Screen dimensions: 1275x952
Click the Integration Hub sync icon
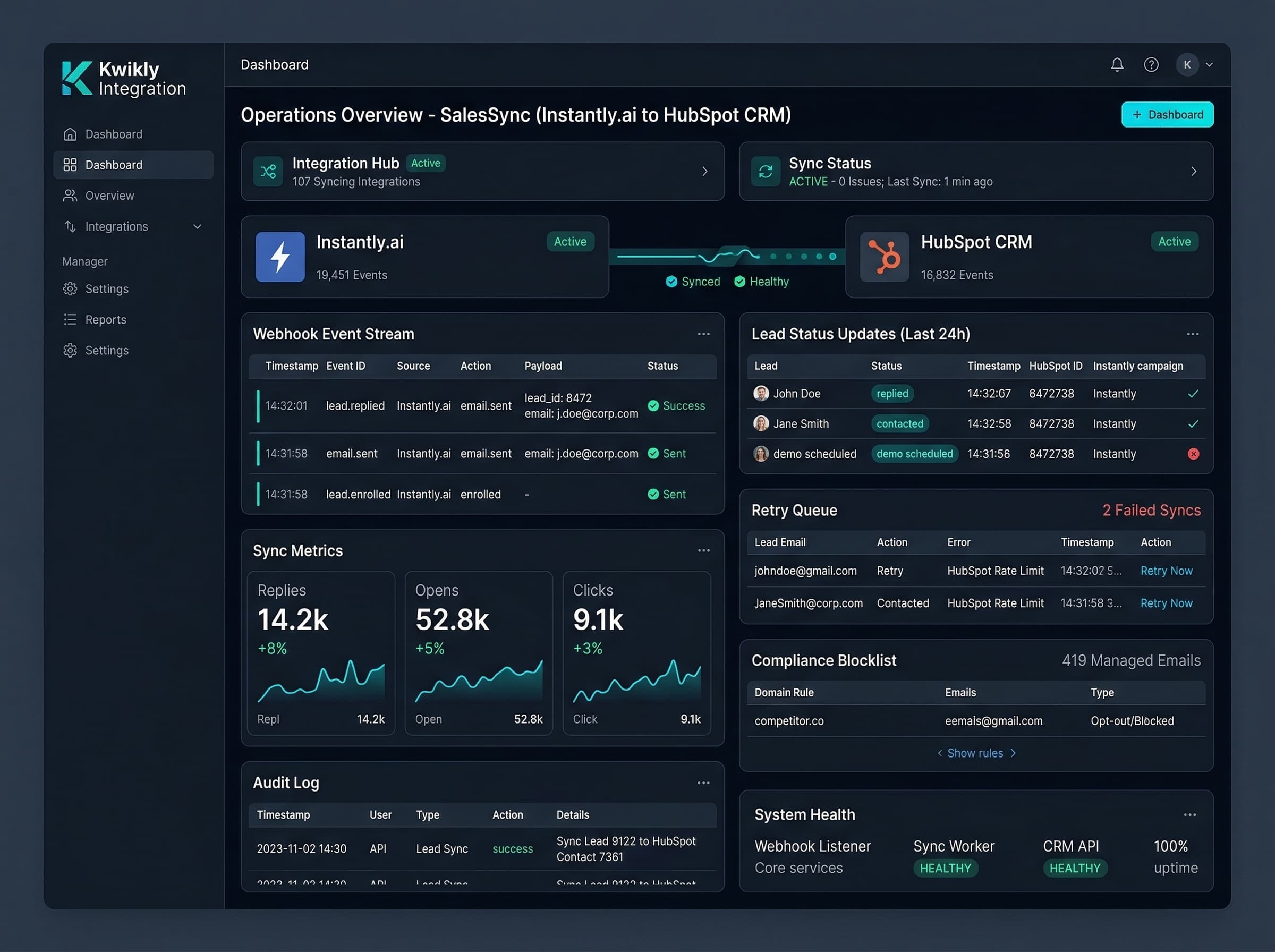(x=267, y=171)
